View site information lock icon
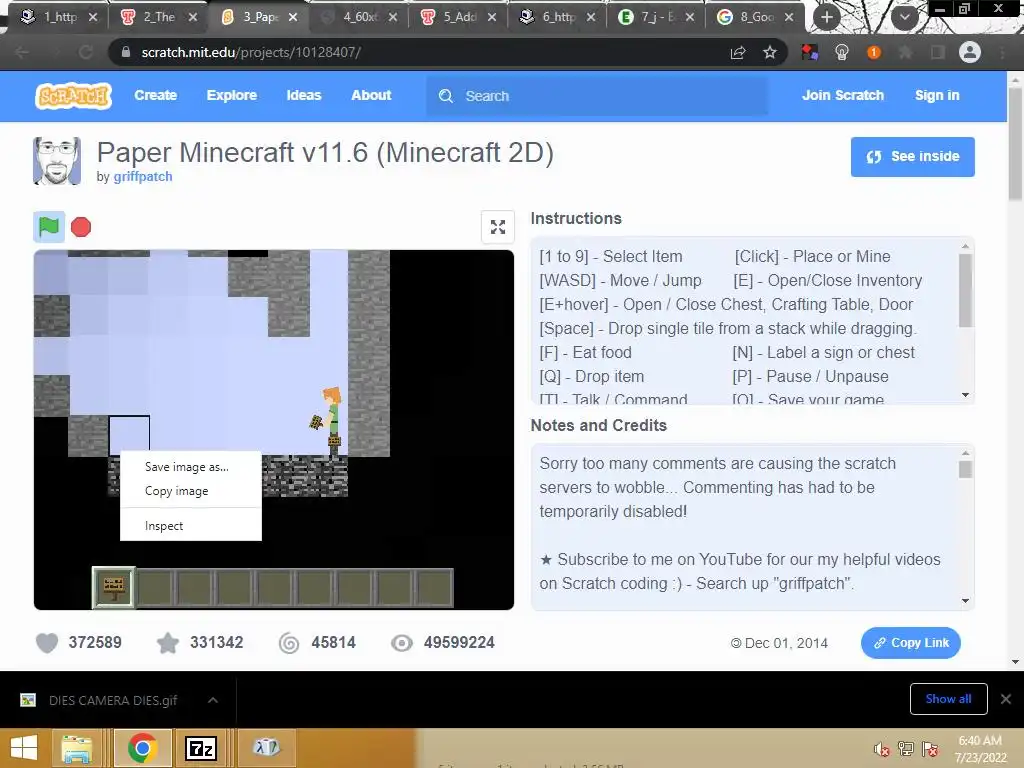This screenshot has height=768, width=1024. pyautogui.click(x=126, y=52)
